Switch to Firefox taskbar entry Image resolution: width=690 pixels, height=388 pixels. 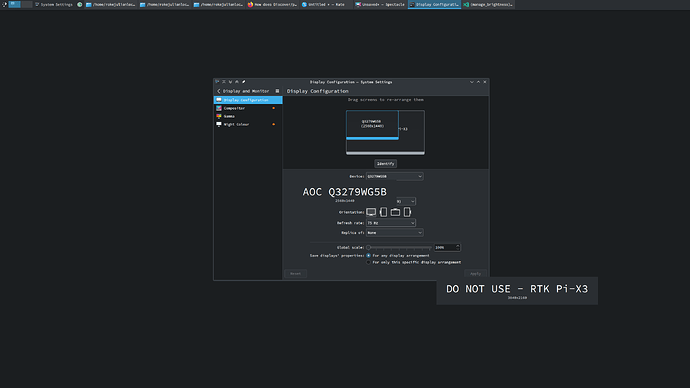(272, 4)
